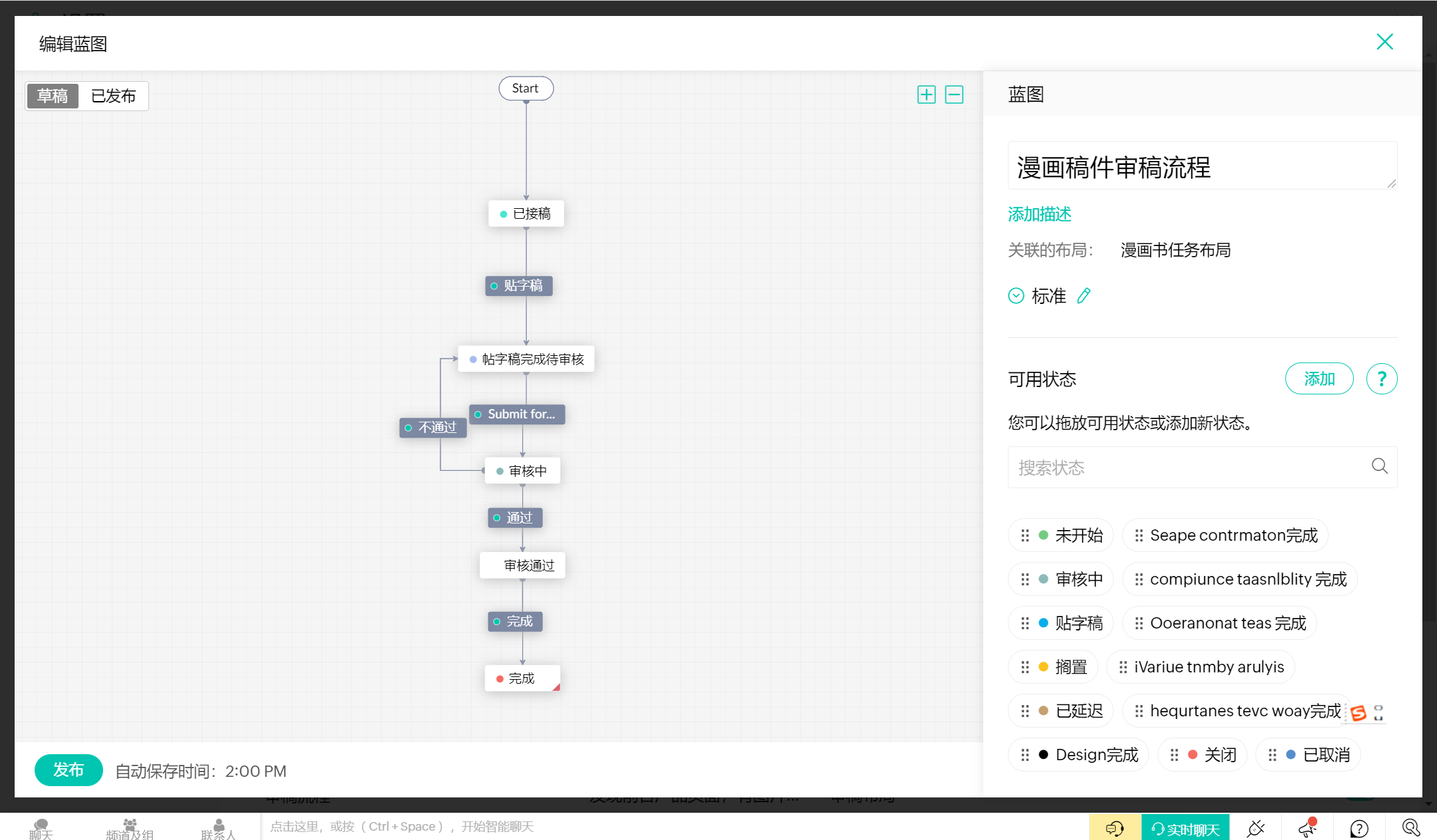Click the 发布 button

(69, 770)
